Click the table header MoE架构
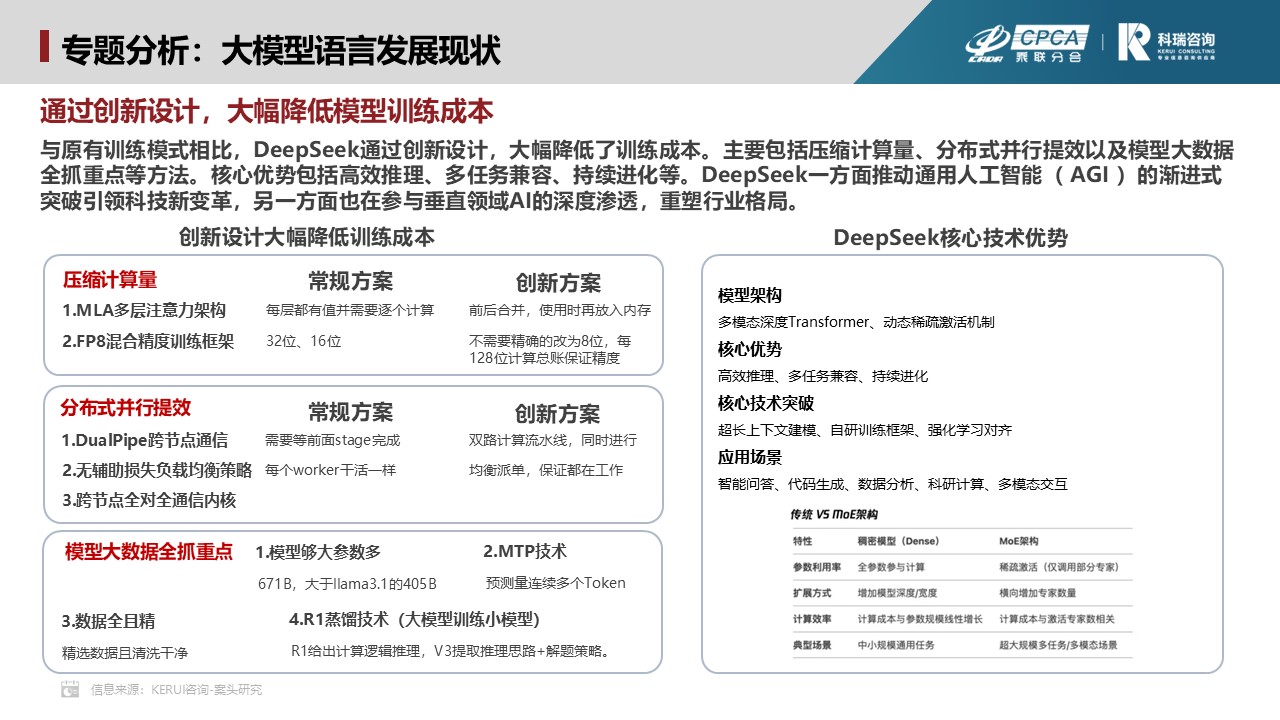Image resolution: width=1280 pixels, height=720 pixels. click(x=1019, y=541)
